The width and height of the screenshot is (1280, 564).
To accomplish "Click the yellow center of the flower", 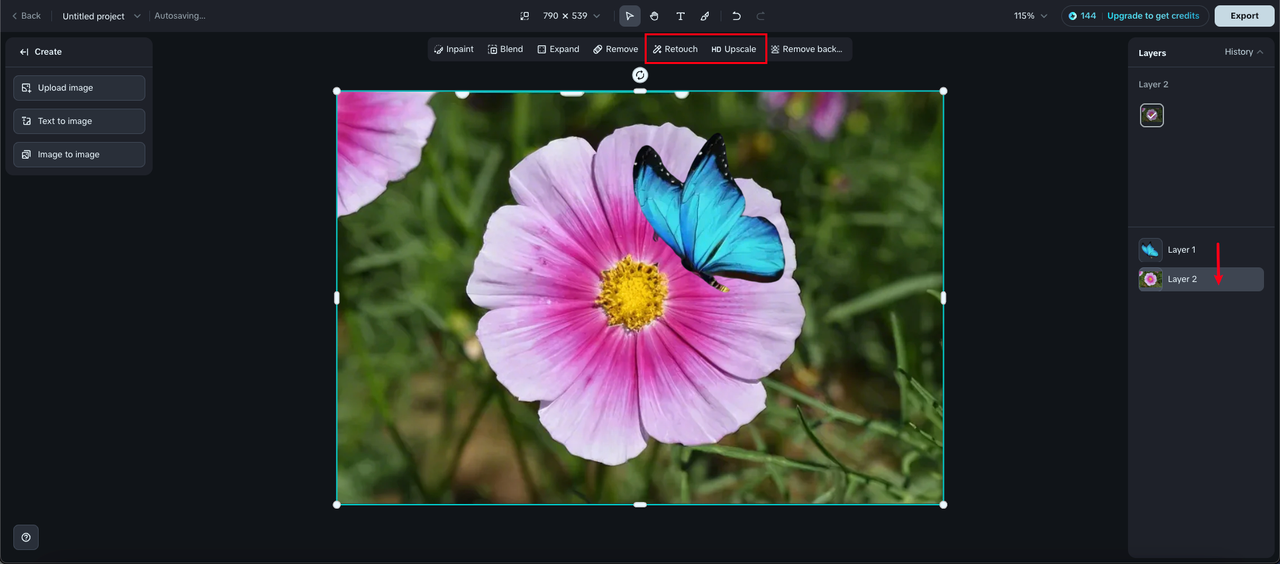I will pos(633,293).
